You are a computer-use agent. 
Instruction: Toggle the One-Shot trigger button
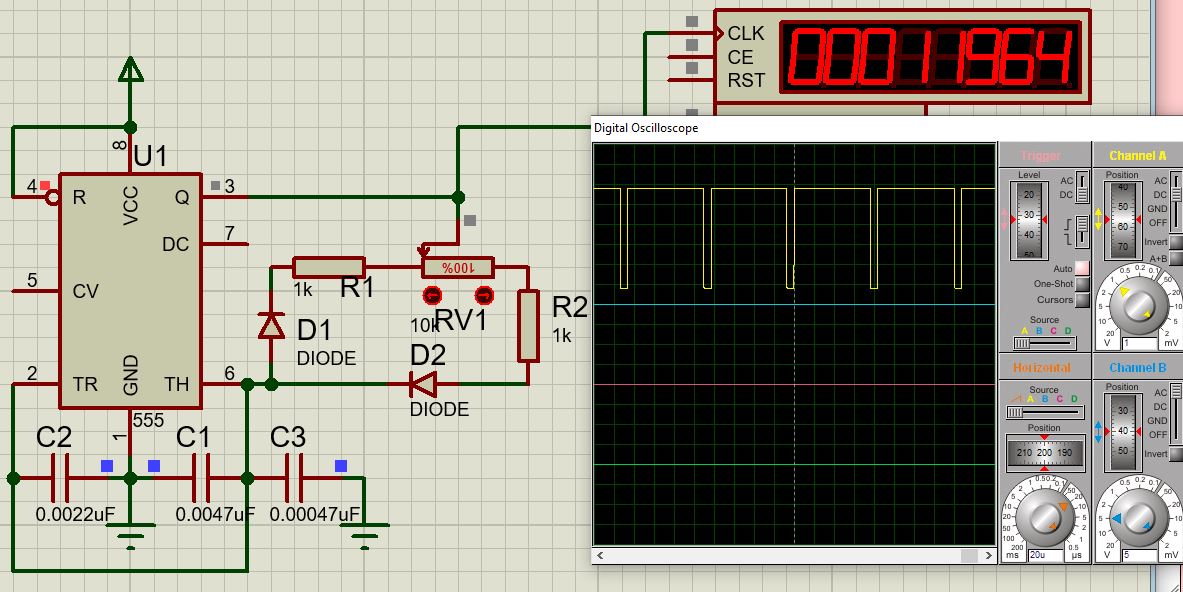1082,284
